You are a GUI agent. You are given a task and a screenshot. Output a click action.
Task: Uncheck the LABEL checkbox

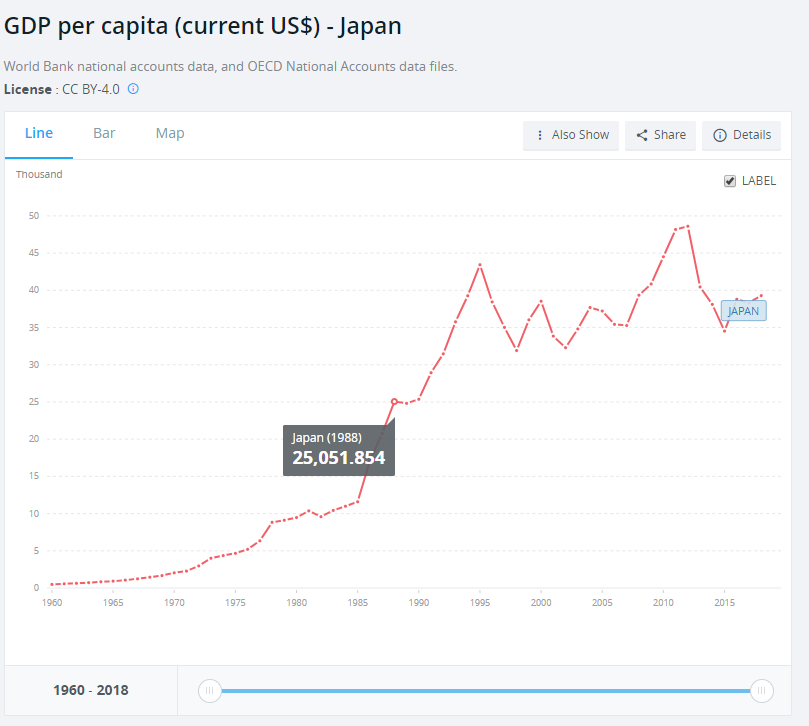coord(729,181)
